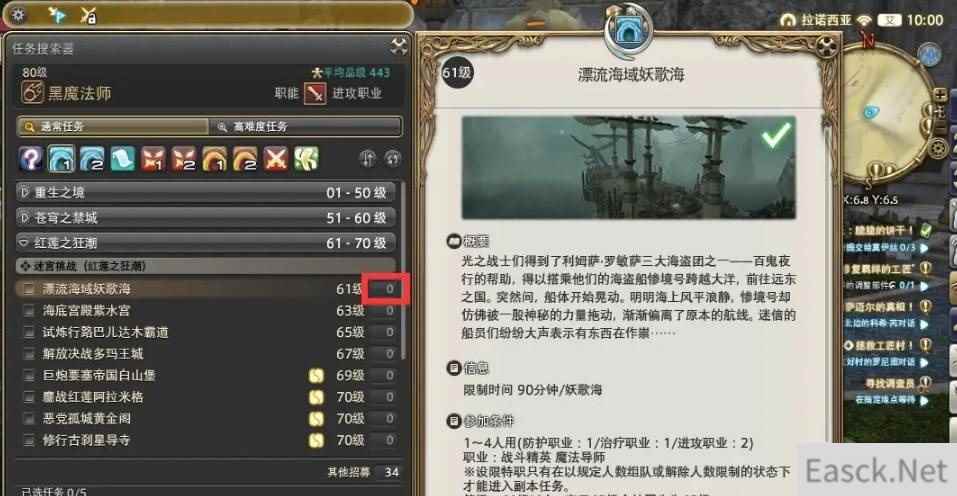
Task: Click the gear settings icon at top left
Action: tap(18, 15)
